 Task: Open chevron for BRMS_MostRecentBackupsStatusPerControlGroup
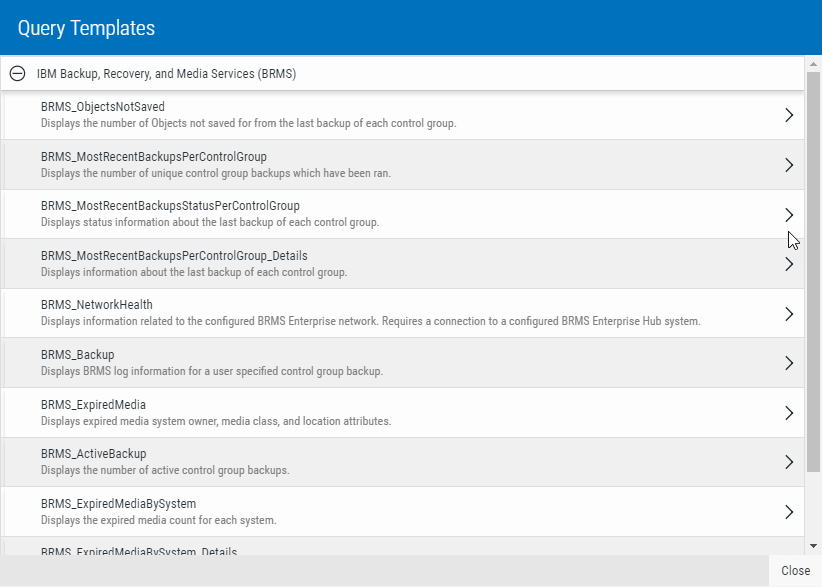coord(789,214)
